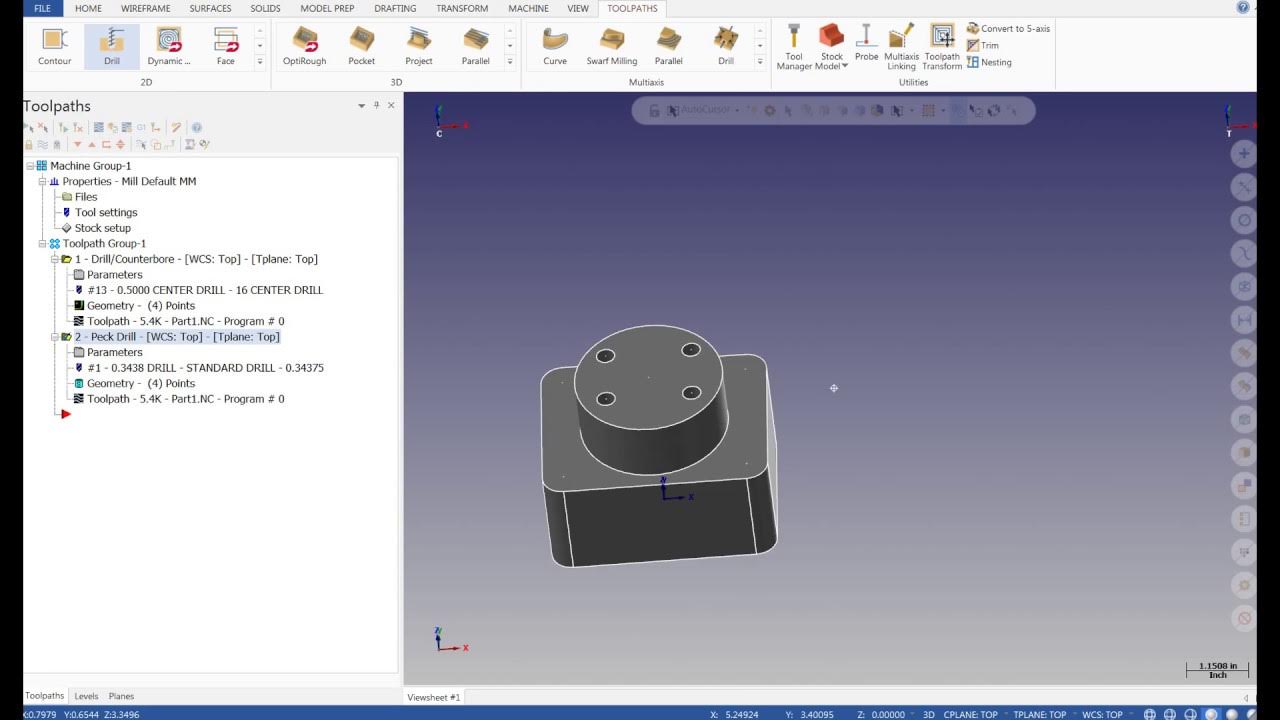Viewport: 1280px width, 720px height.
Task: Open the Tool Manager
Action: pos(794,47)
